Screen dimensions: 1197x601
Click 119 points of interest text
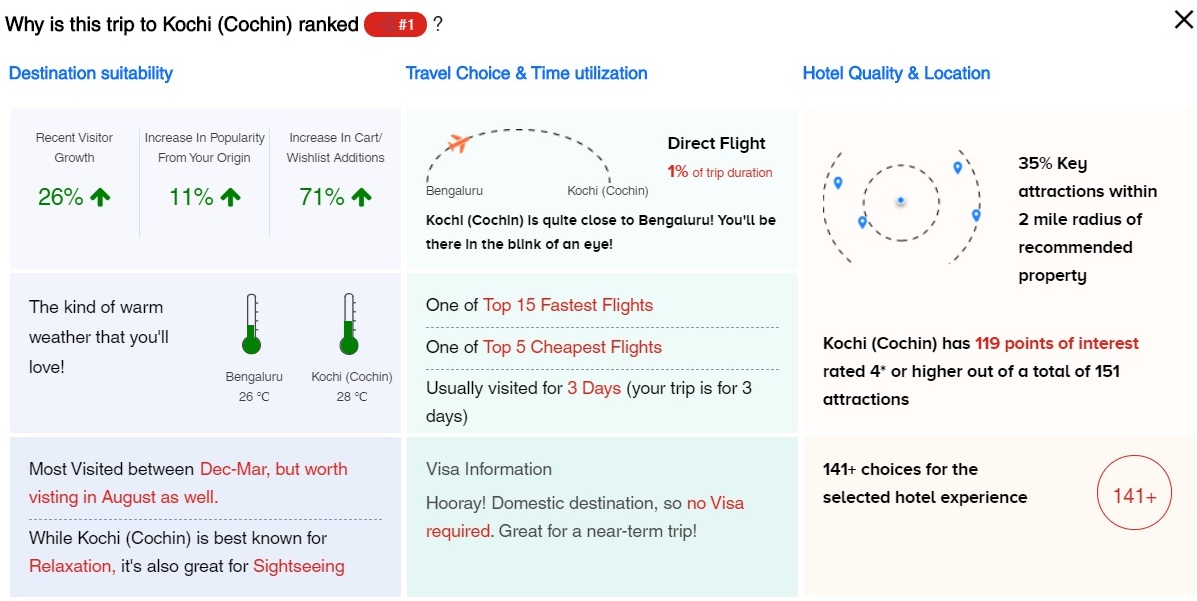coord(1057,344)
